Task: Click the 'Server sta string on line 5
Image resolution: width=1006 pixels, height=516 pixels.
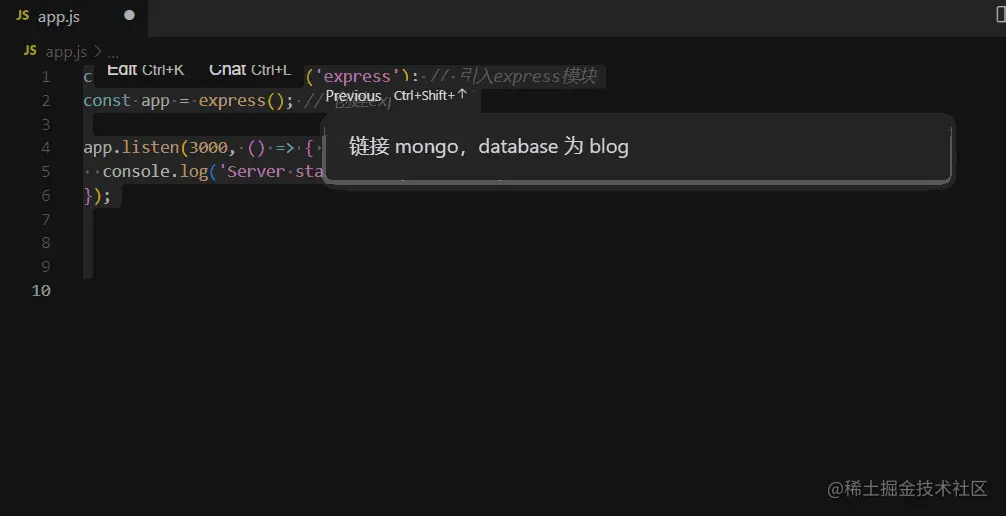Action: point(272,171)
